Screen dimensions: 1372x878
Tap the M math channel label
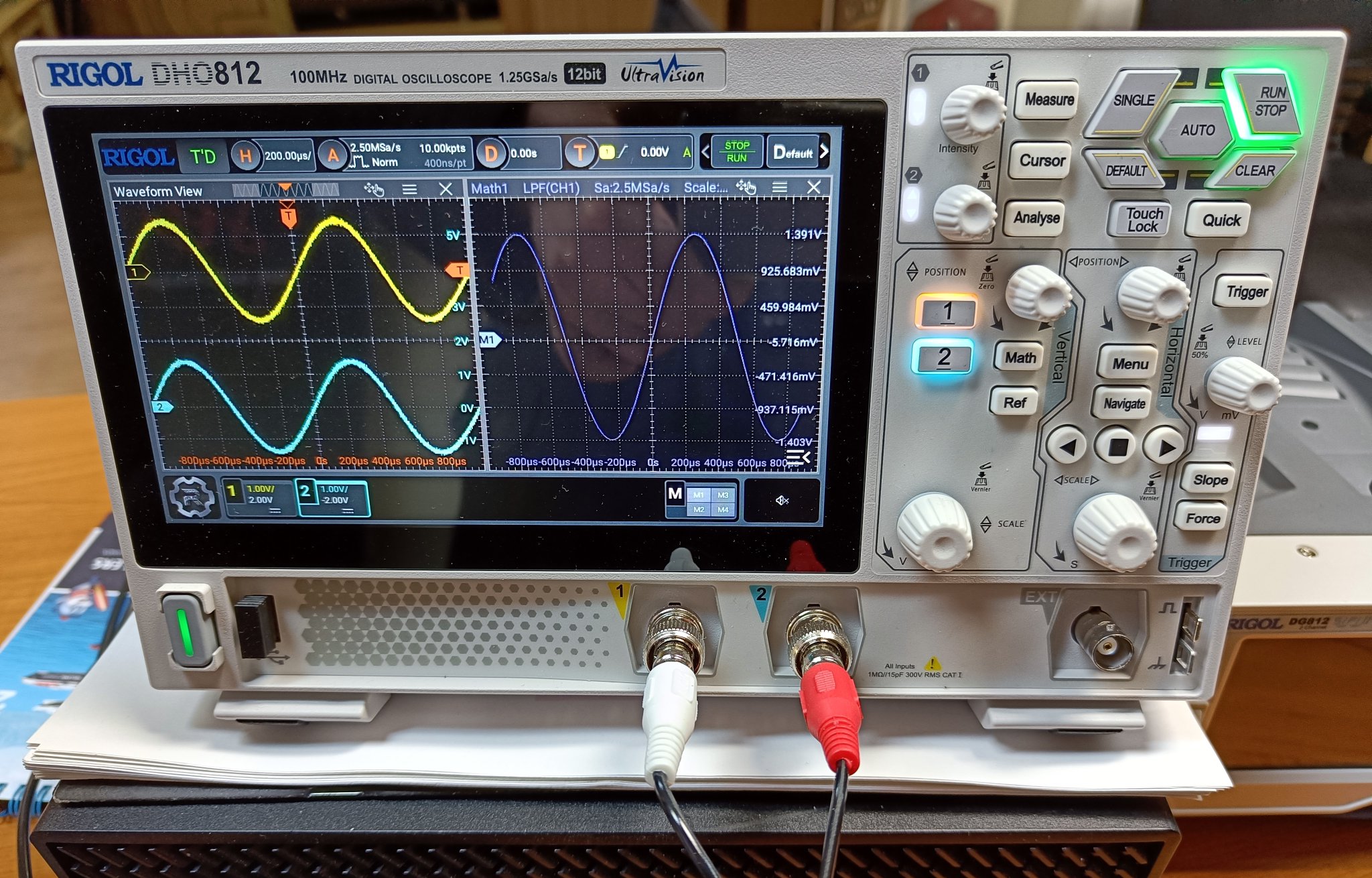point(675,494)
